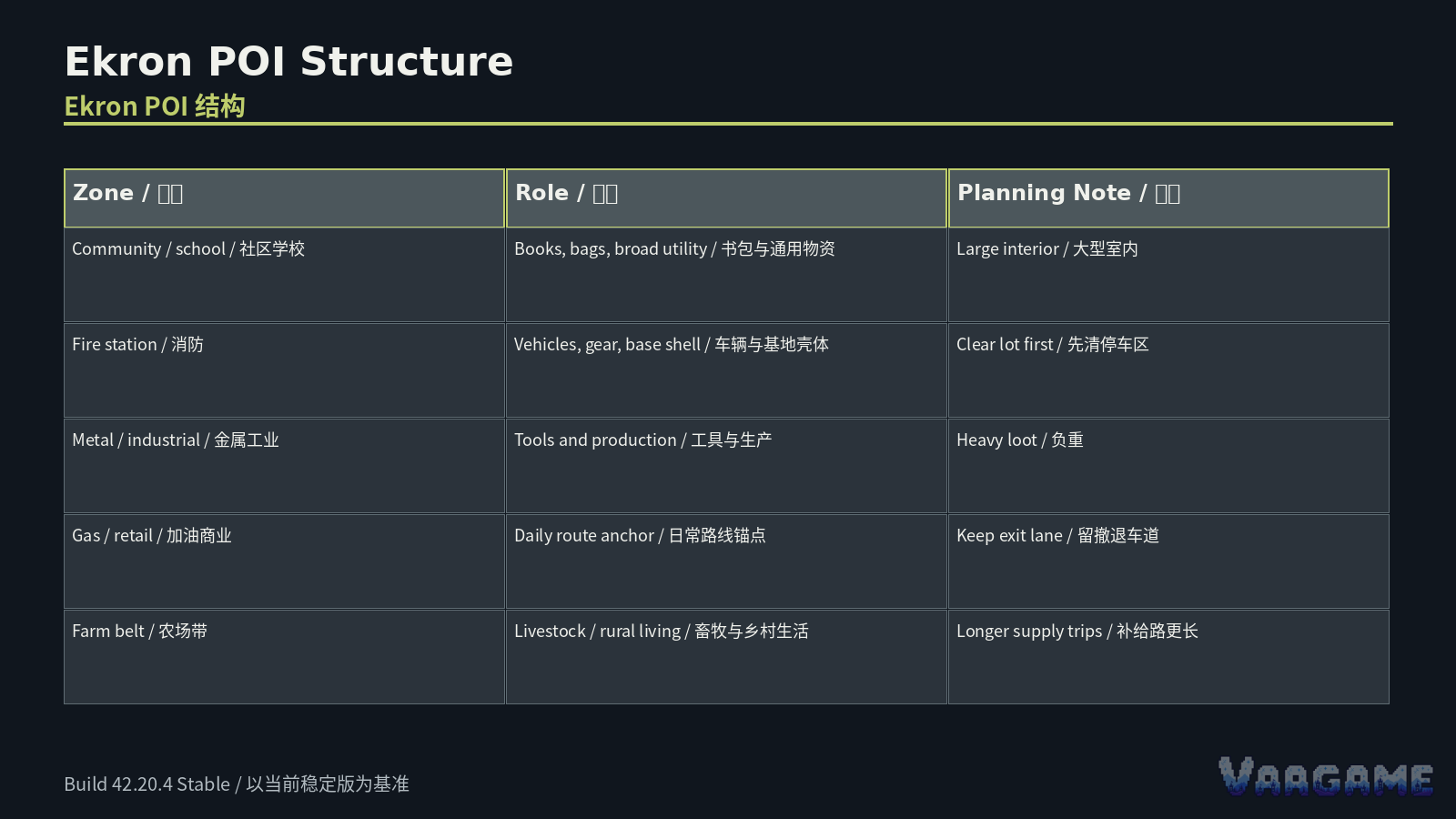Select the Planning Note column header
The height and width of the screenshot is (819, 1456).
click(x=1168, y=197)
